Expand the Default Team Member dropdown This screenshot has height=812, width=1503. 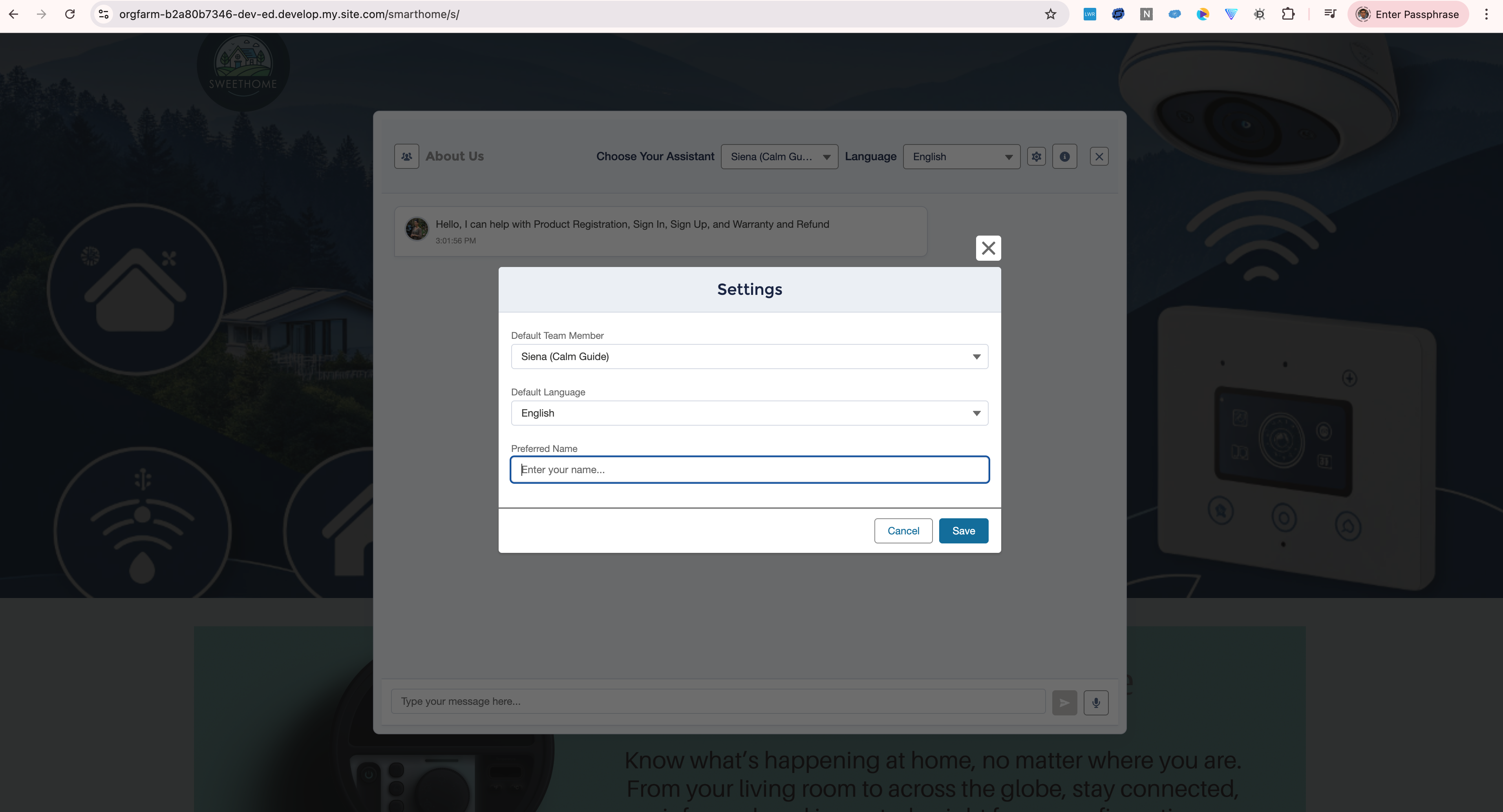coord(749,357)
